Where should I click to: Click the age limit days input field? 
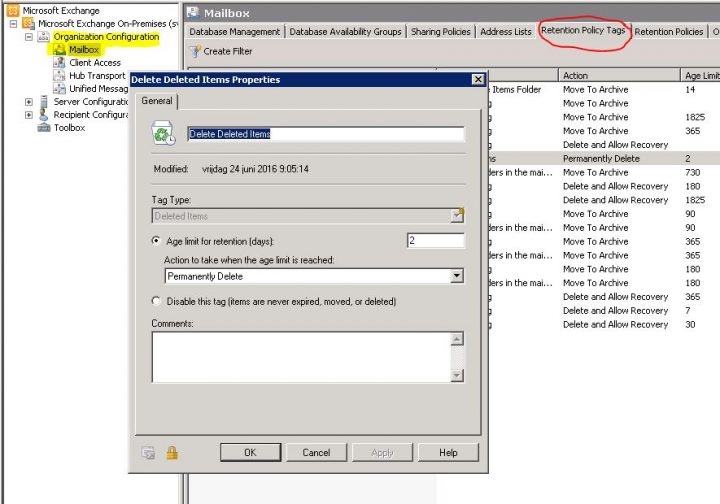tap(435, 241)
